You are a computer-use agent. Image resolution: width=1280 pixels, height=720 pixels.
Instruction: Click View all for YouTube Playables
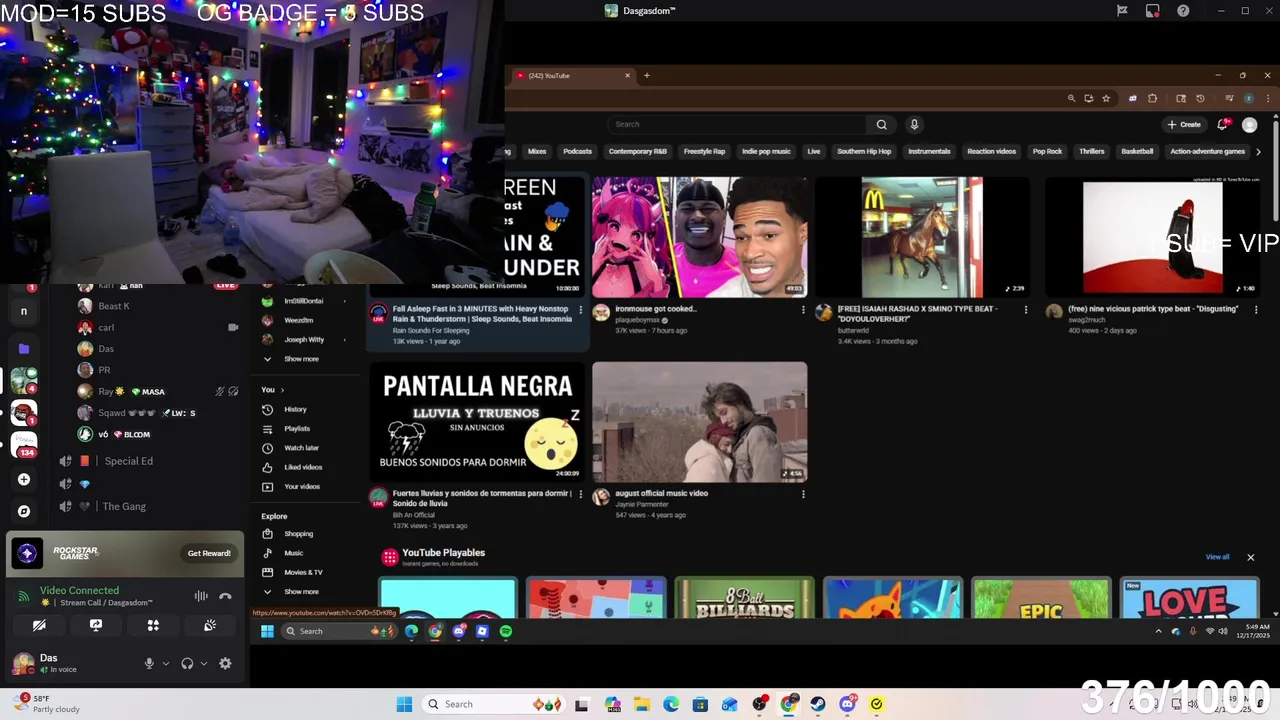tap(1217, 557)
